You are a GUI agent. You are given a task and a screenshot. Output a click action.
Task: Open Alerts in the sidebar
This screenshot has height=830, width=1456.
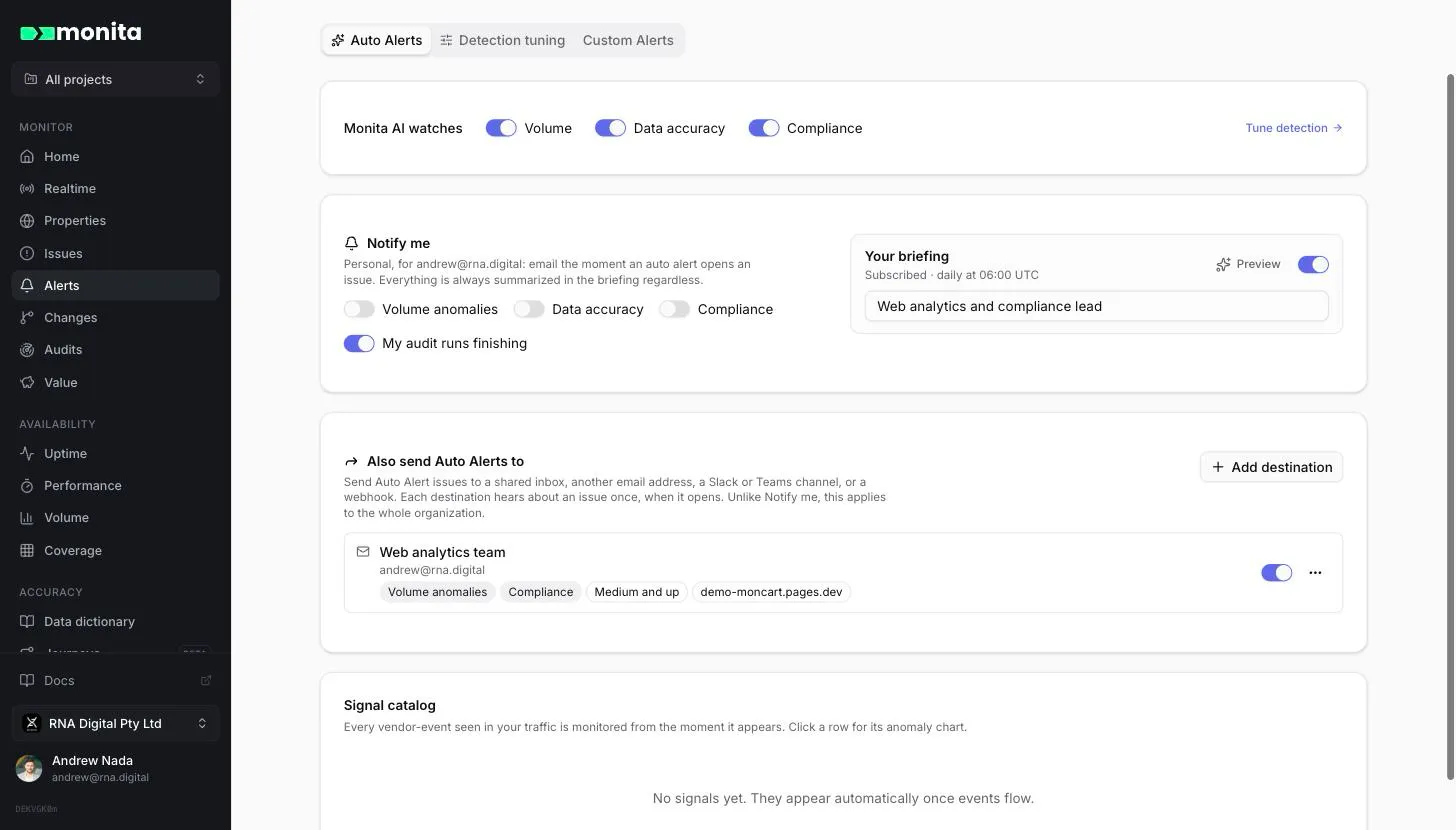click(116, 286)
